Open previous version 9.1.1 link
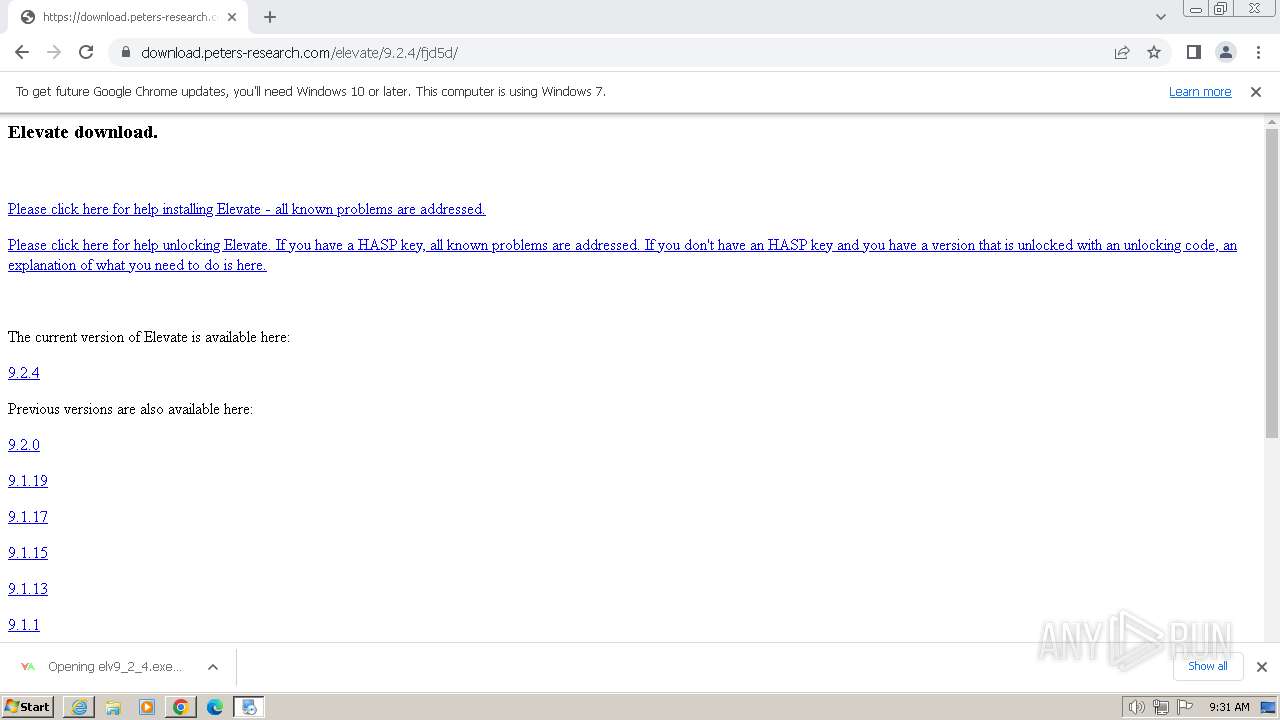1280x720 pixels. coord(24,625)
